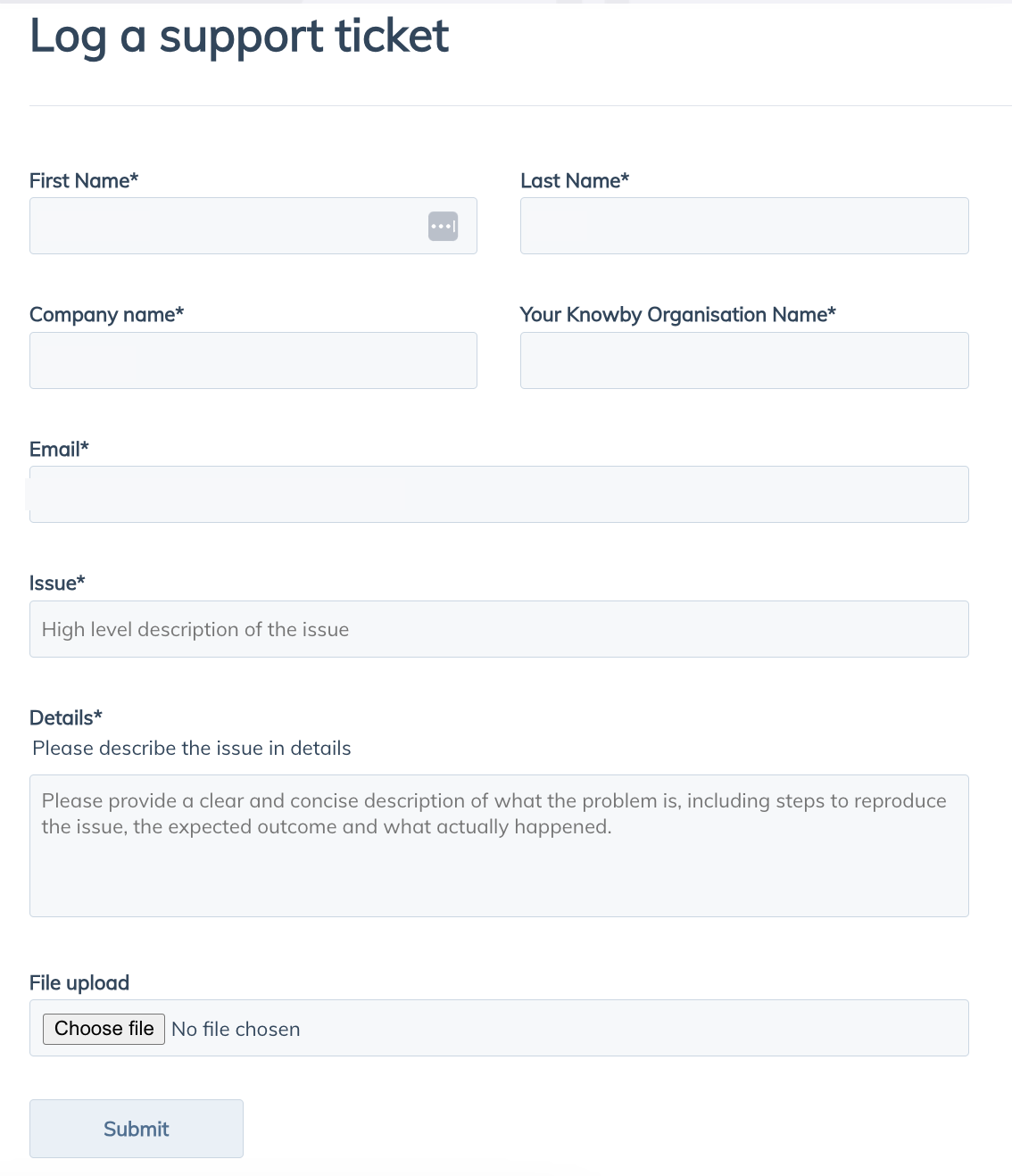Click into the Company name field
Screen dimensions: 1012x1176
pos(253,360)
